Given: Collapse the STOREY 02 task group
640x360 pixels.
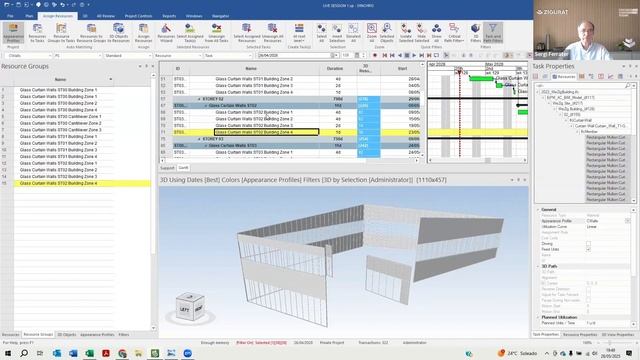Looking at the screenshot, I should point(199,99).
